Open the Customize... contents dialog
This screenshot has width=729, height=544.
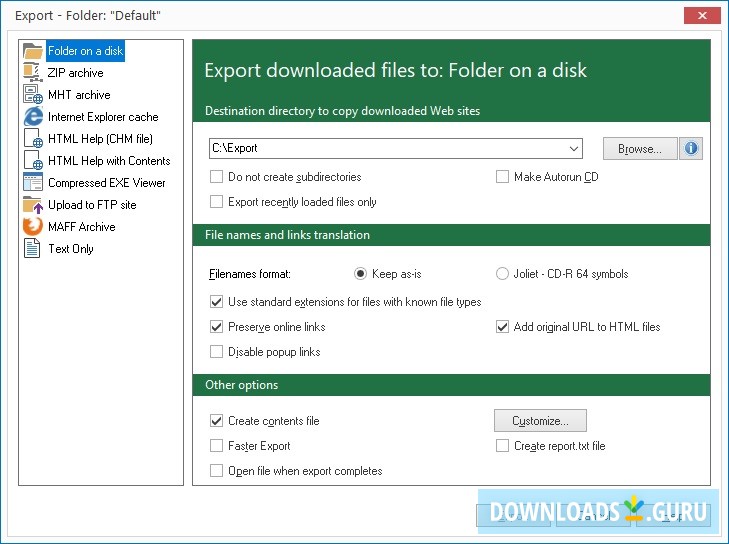tap(540, 421)
